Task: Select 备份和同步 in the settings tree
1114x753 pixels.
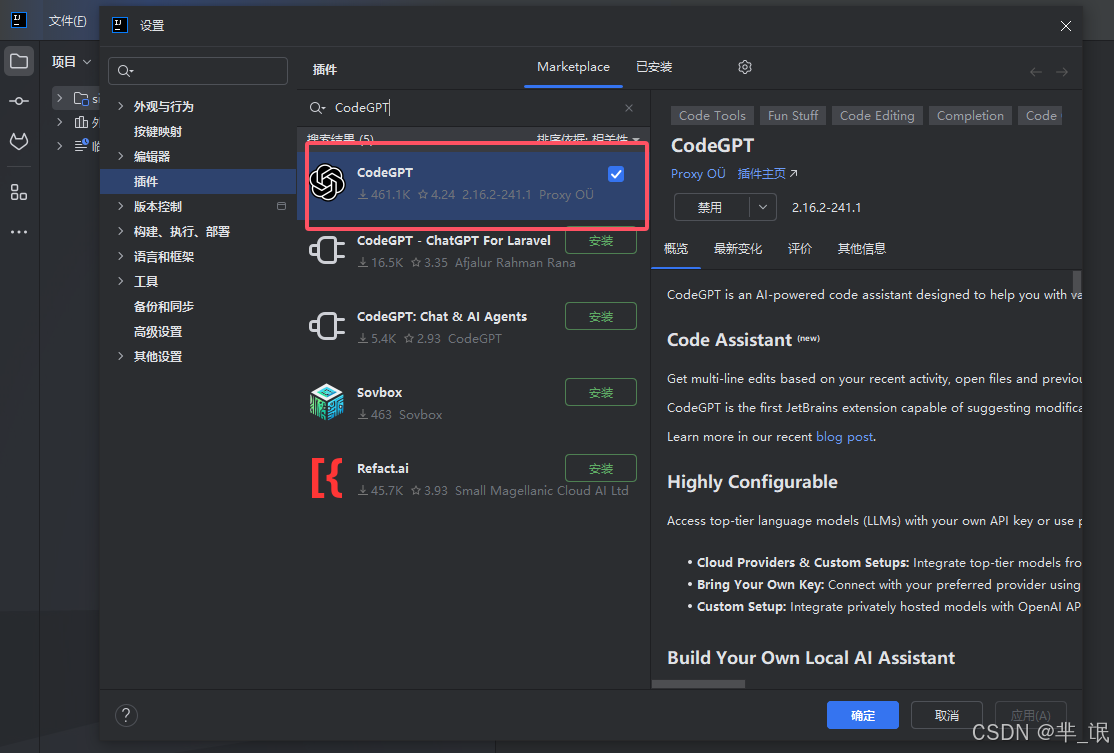Action: pyautogui.click(x=163, y=307)
